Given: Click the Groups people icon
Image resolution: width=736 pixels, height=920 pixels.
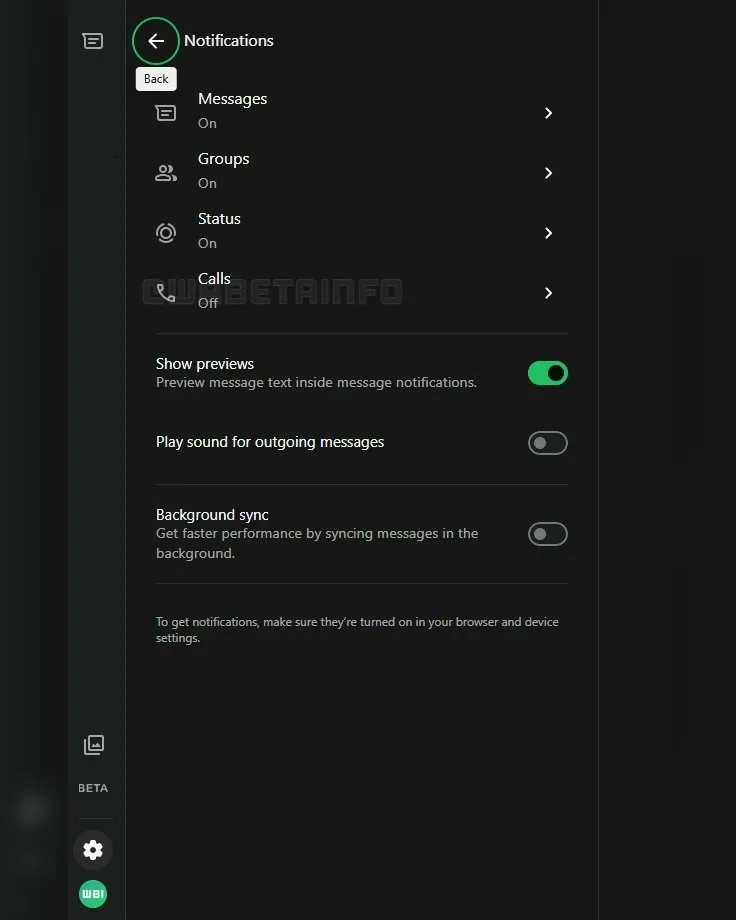Looking at the screenshot, I should tap(166, 173).
